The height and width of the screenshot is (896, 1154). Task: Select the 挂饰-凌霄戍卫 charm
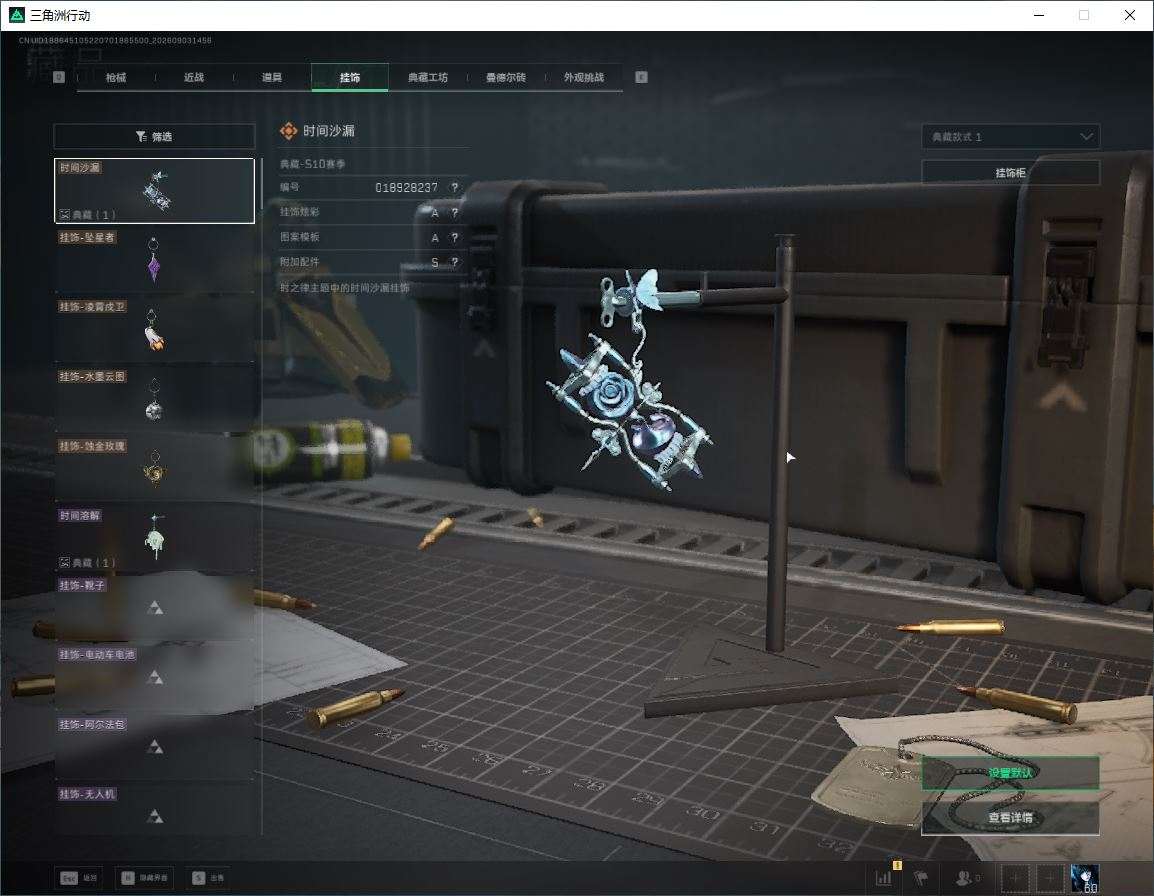click(x=155, y=330)
